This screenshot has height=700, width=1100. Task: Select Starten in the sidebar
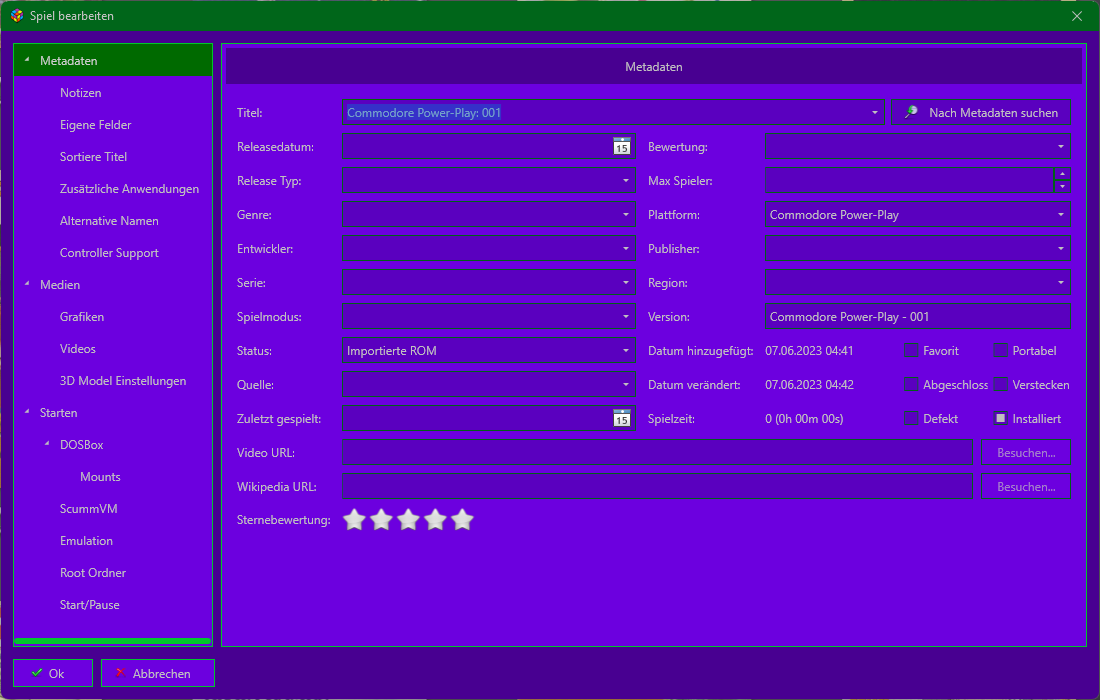[58, 413]
